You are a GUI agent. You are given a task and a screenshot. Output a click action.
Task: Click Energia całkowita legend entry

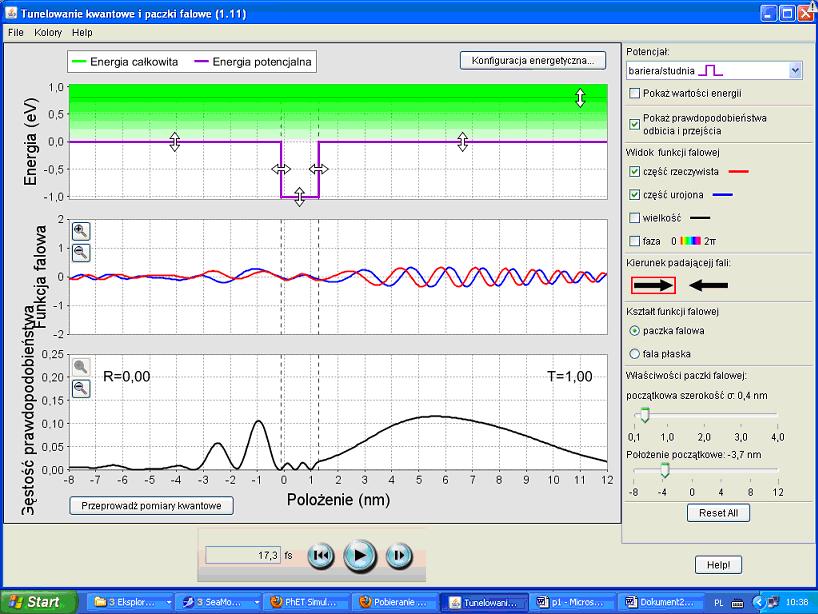[x=125, y=62]
